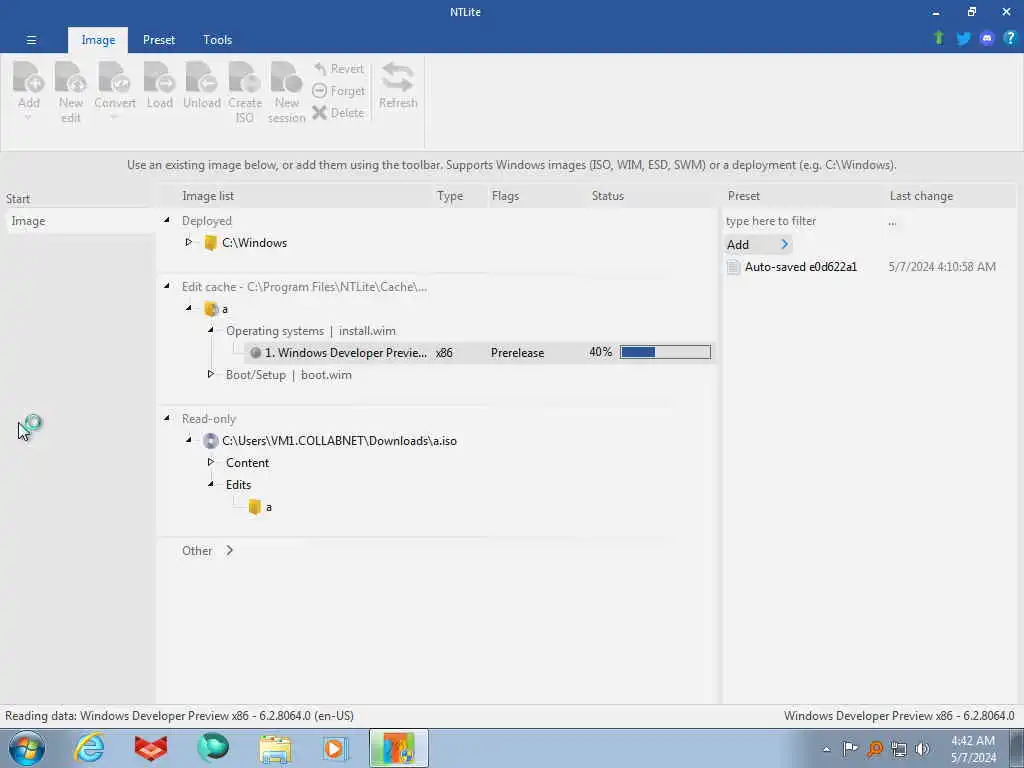Click the Type column header

pos(449,196)
